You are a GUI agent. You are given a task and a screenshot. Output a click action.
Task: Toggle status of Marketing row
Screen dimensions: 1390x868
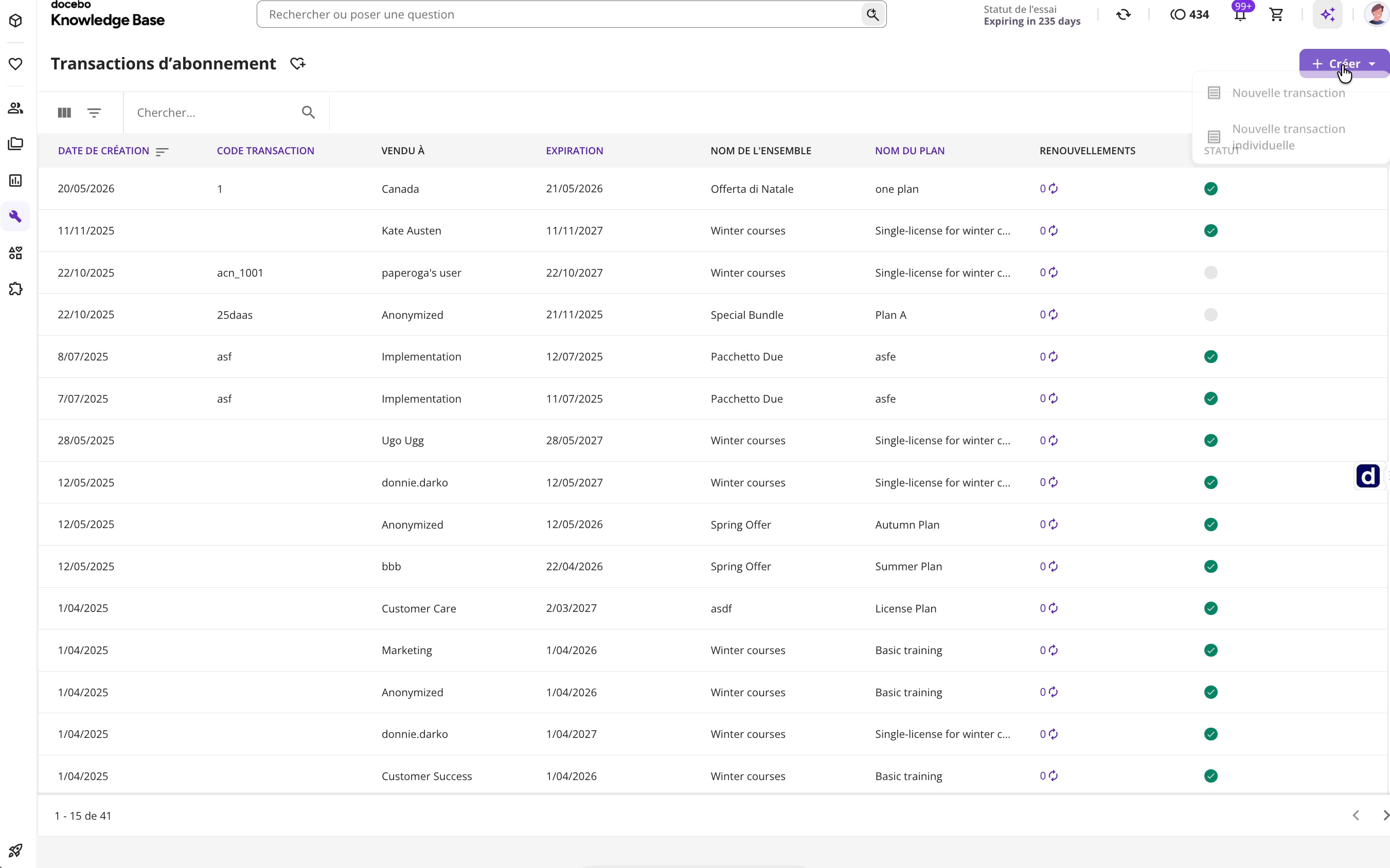click(x=1211, y=650)
